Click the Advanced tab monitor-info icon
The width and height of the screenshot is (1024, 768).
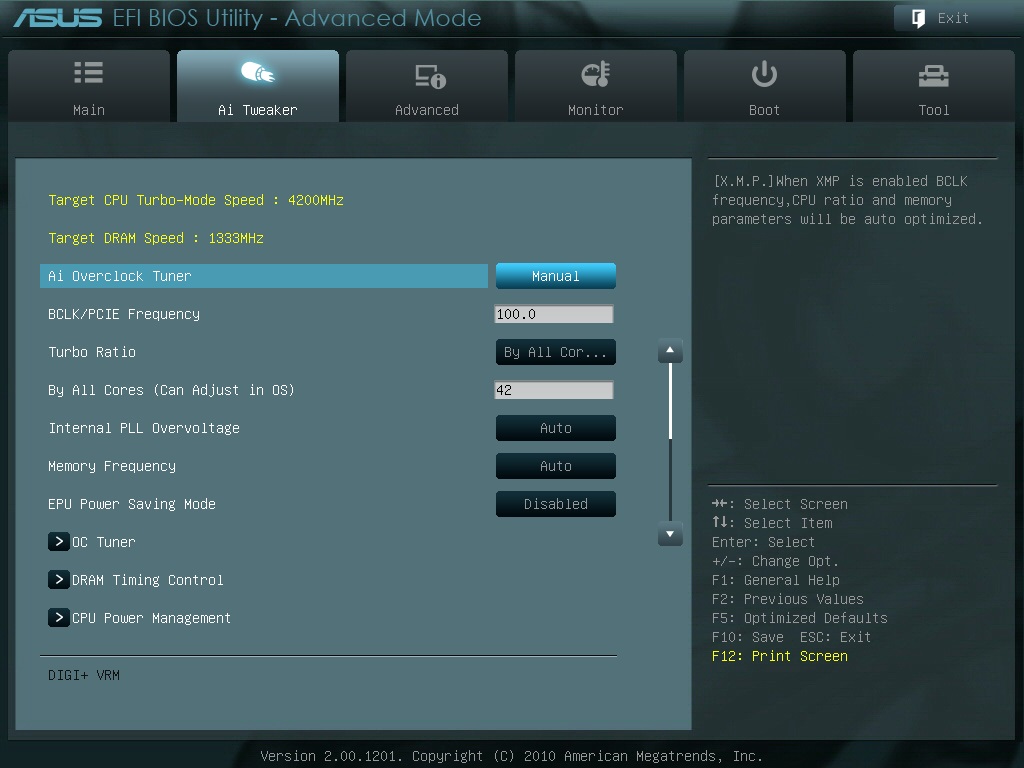[x=430, y=76]
